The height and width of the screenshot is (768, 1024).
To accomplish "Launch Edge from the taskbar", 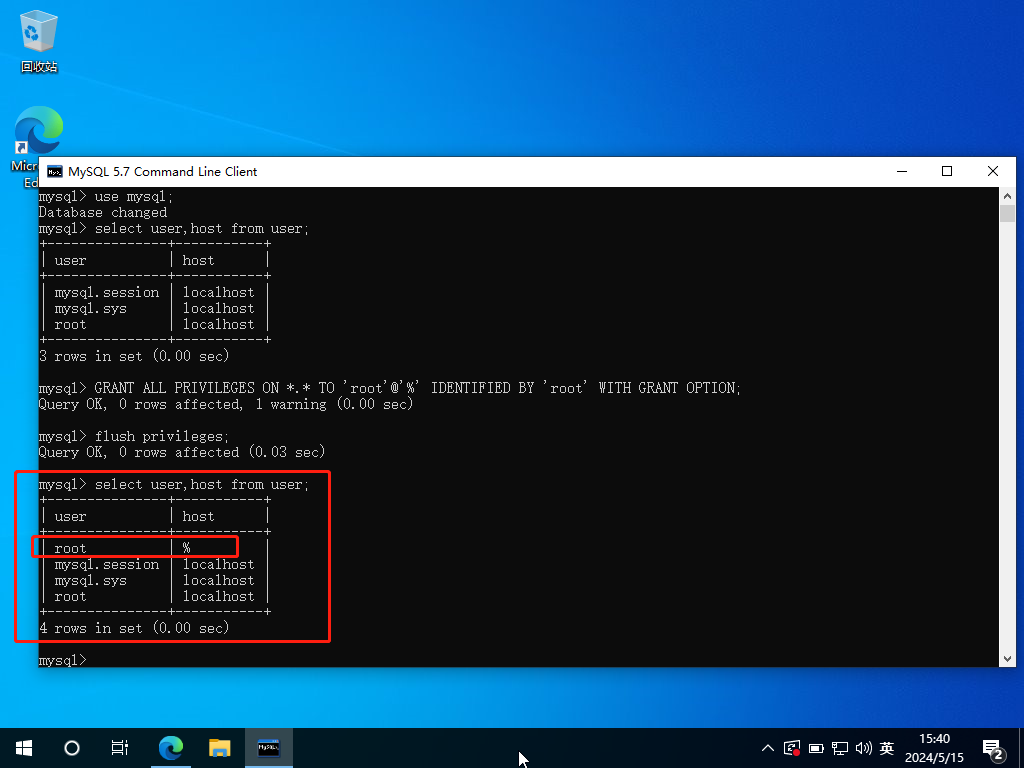I will [x=172, y=747].
